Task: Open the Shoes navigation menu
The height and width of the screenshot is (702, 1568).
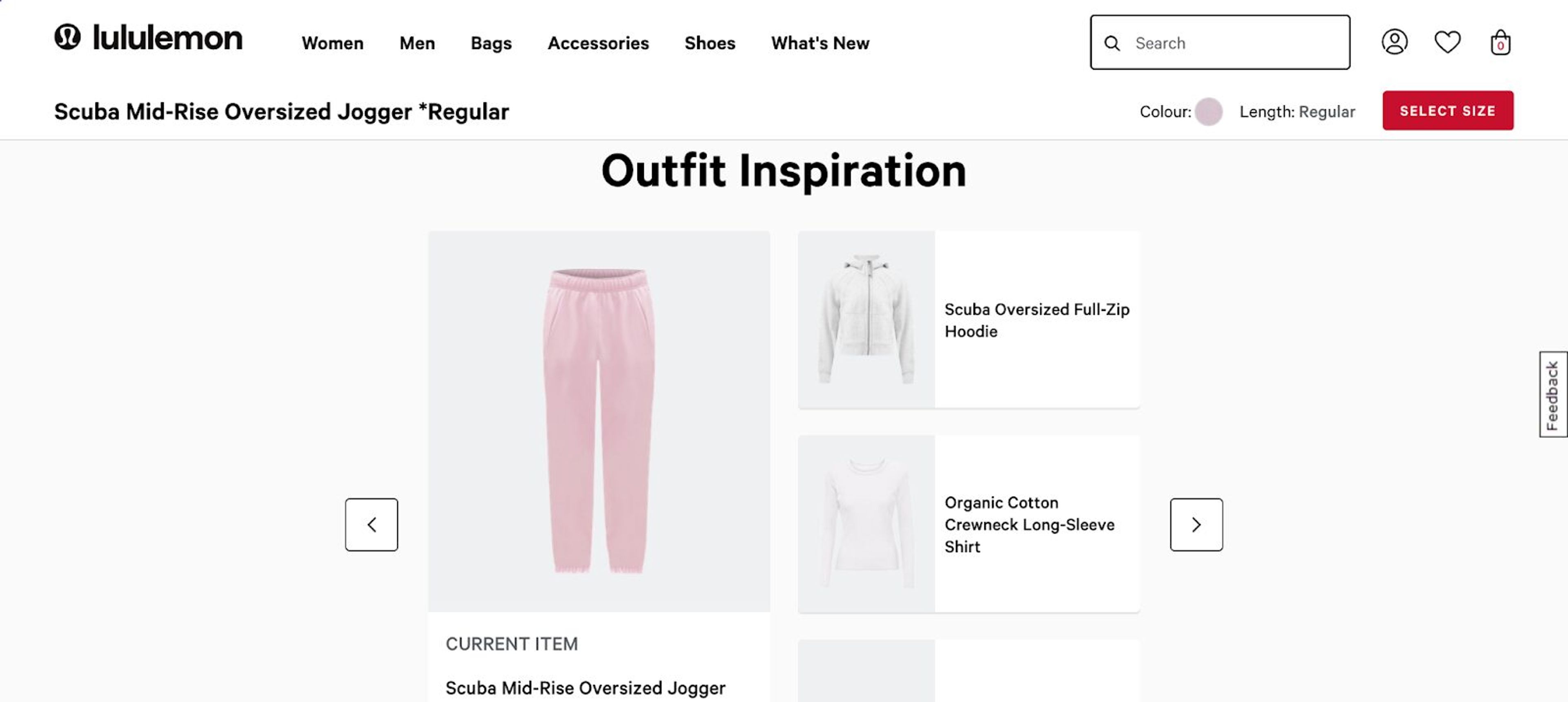Action: (x=710, y=43)
